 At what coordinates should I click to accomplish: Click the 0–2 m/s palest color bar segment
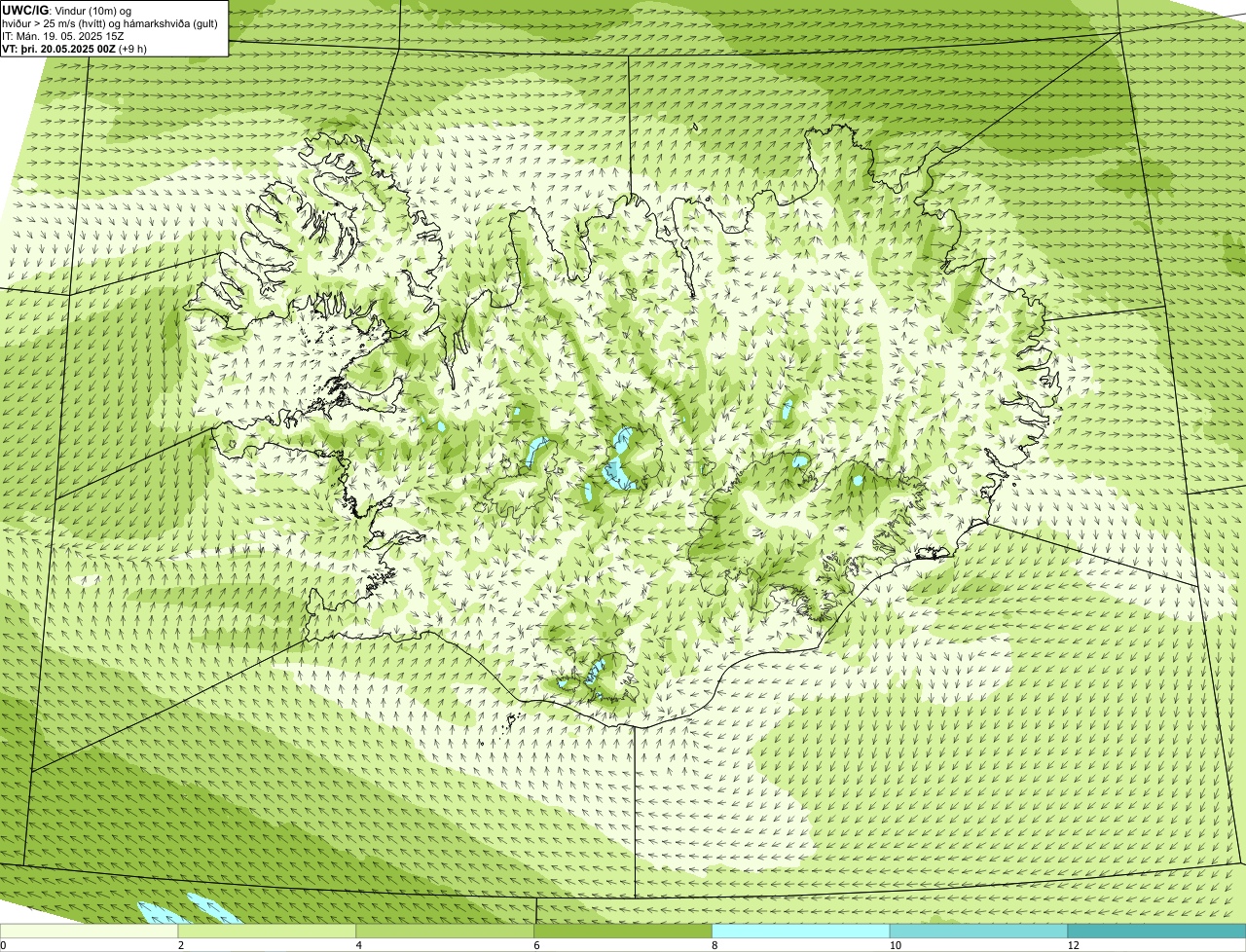90,931
